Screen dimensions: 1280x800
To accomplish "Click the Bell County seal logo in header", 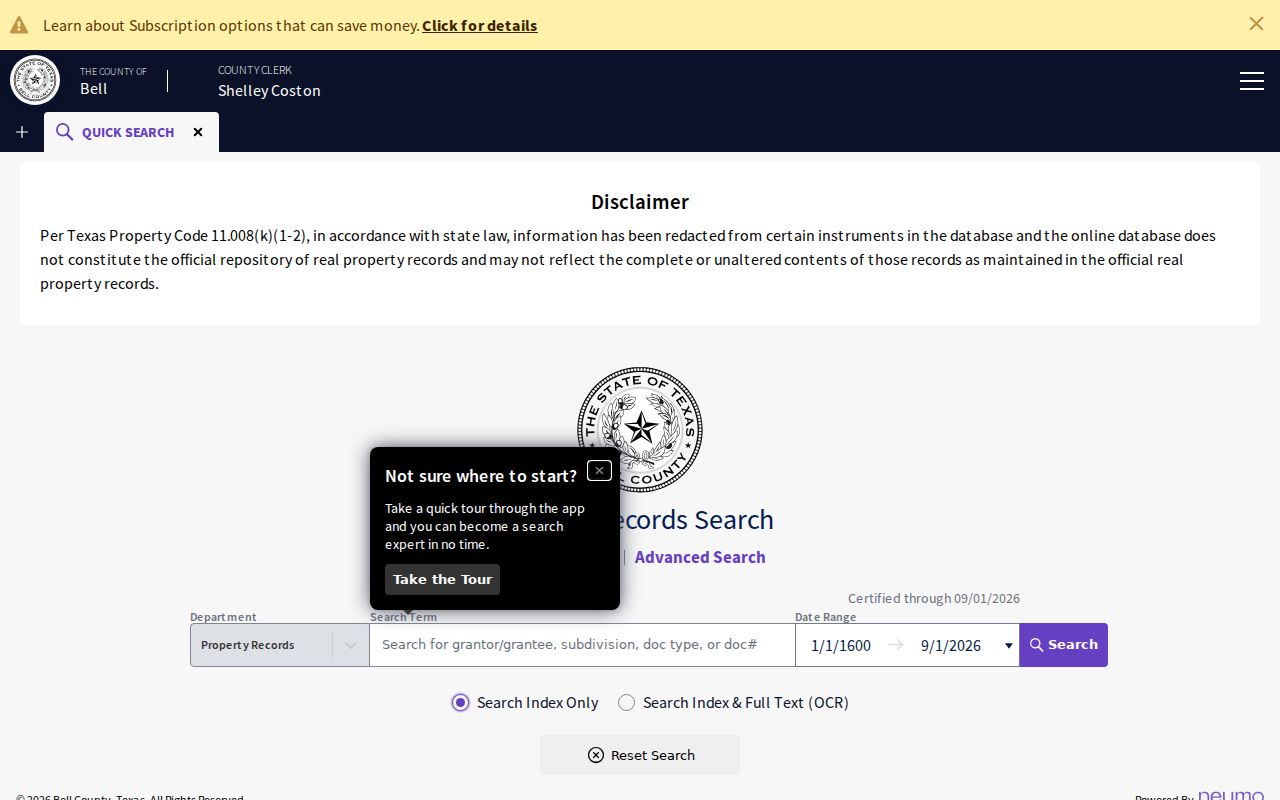I will pos(35,80).
